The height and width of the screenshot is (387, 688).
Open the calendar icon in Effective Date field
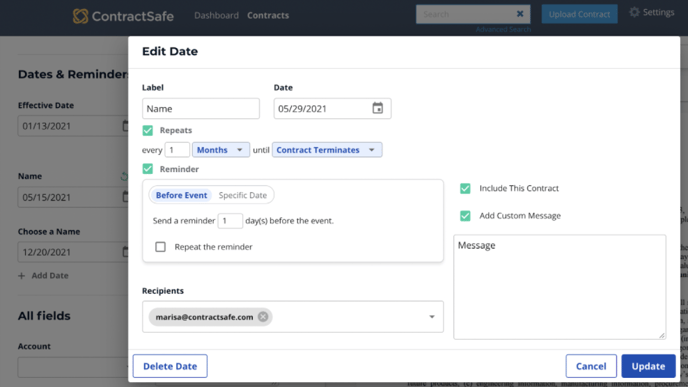(x=125, y=126)
